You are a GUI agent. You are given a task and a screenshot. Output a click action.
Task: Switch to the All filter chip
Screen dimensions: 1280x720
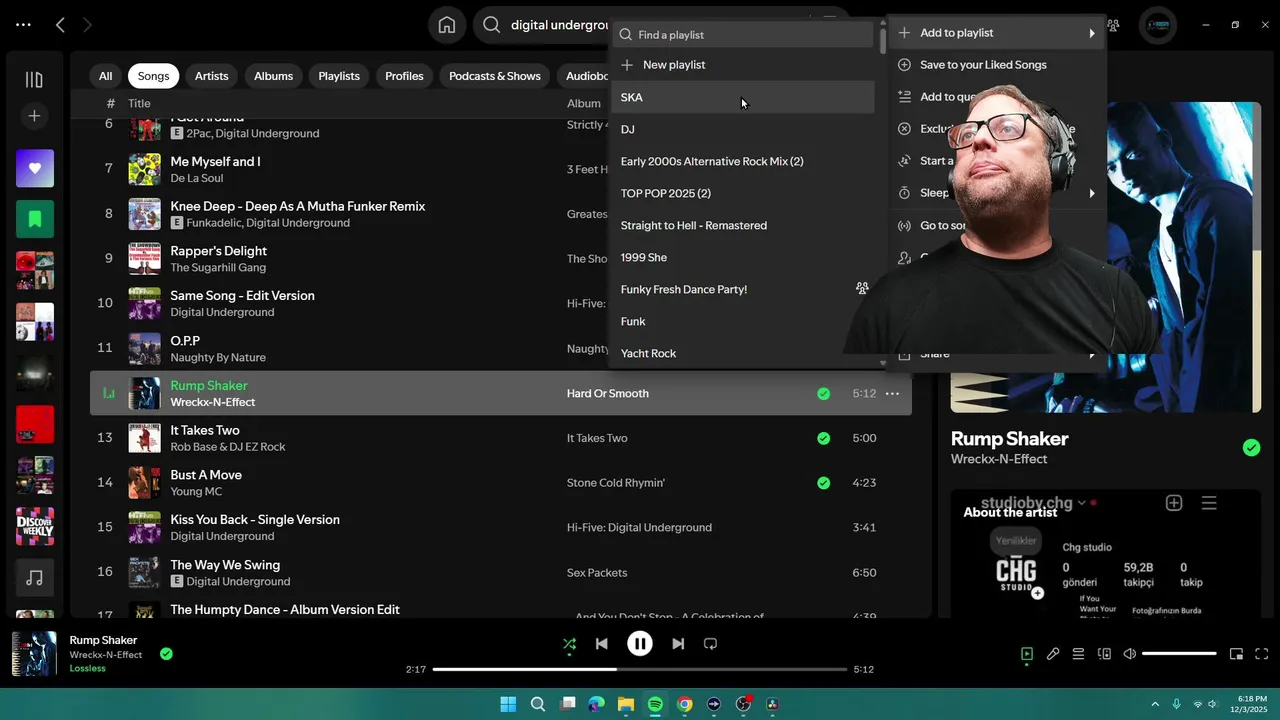pos(105,76)
